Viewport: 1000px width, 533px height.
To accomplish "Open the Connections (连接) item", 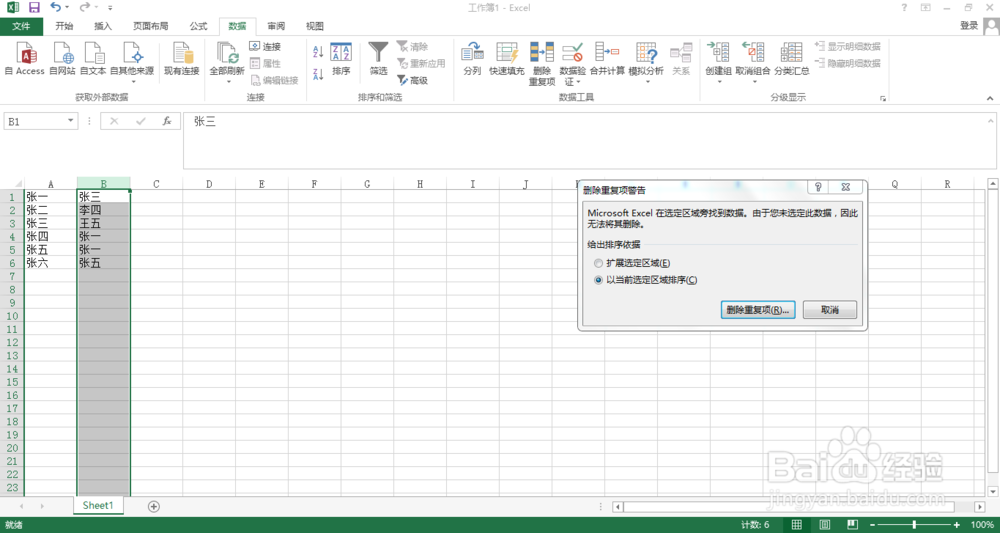I will (265, 47).
